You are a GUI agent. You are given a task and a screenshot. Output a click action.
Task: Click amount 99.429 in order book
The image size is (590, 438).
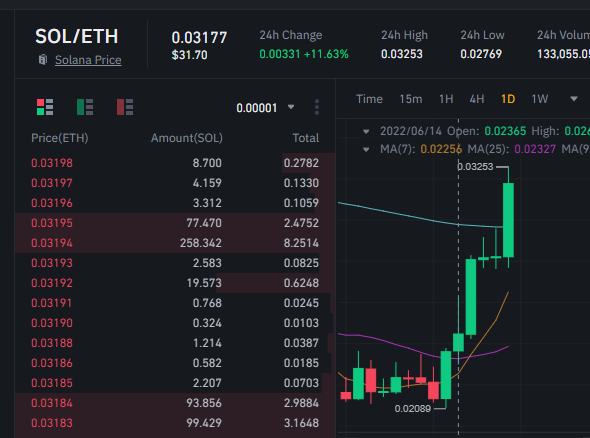click(x=204, y=423)
